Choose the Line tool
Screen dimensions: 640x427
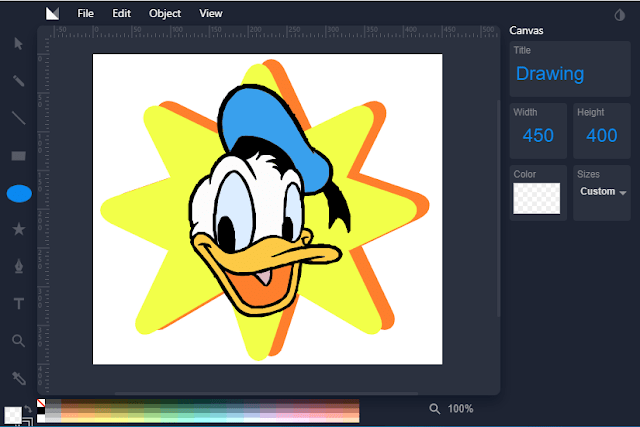pos(18,118)
